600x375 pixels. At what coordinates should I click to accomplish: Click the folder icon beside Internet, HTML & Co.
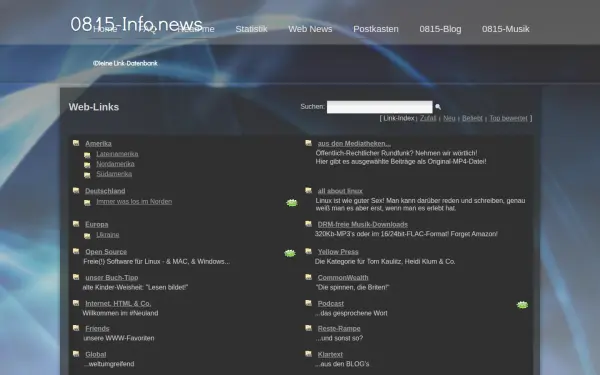coord(76,303)
